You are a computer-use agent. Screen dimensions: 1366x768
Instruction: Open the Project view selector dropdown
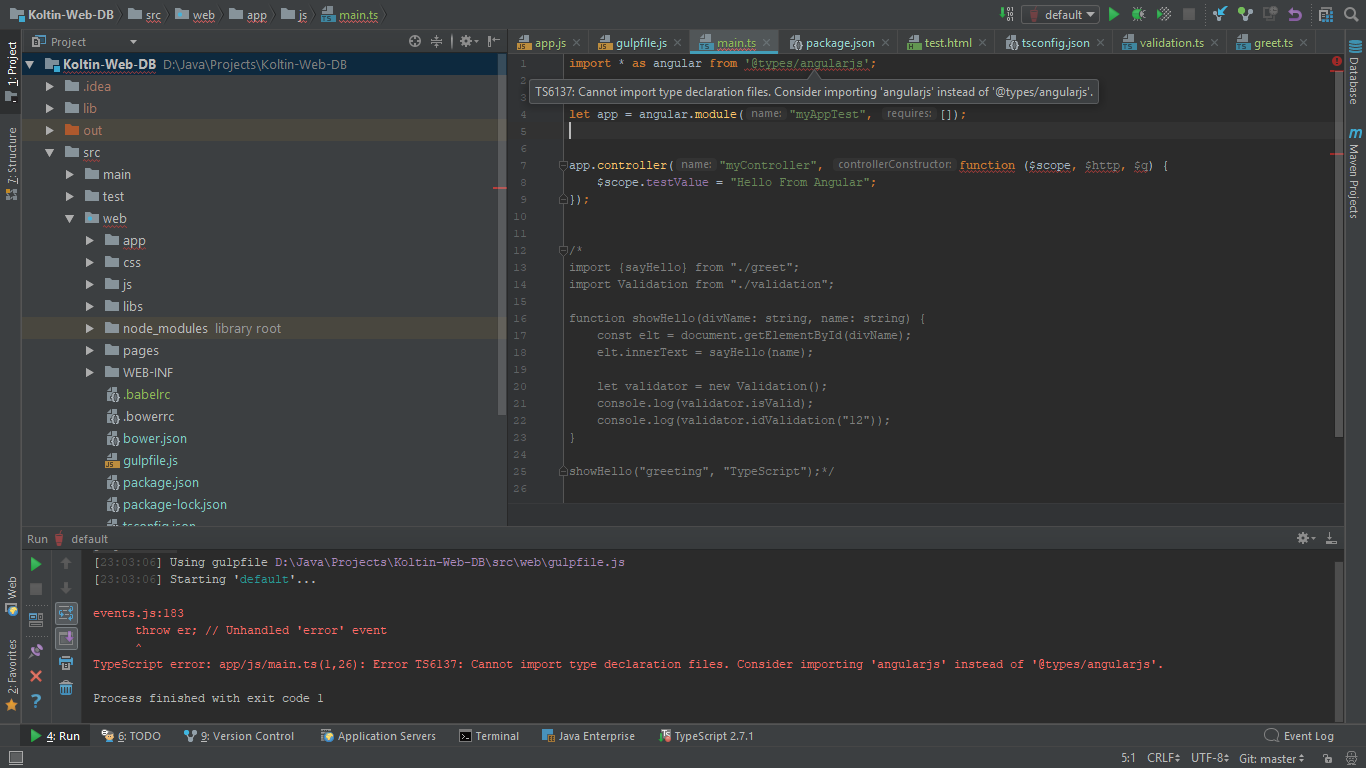coord(85,41)
